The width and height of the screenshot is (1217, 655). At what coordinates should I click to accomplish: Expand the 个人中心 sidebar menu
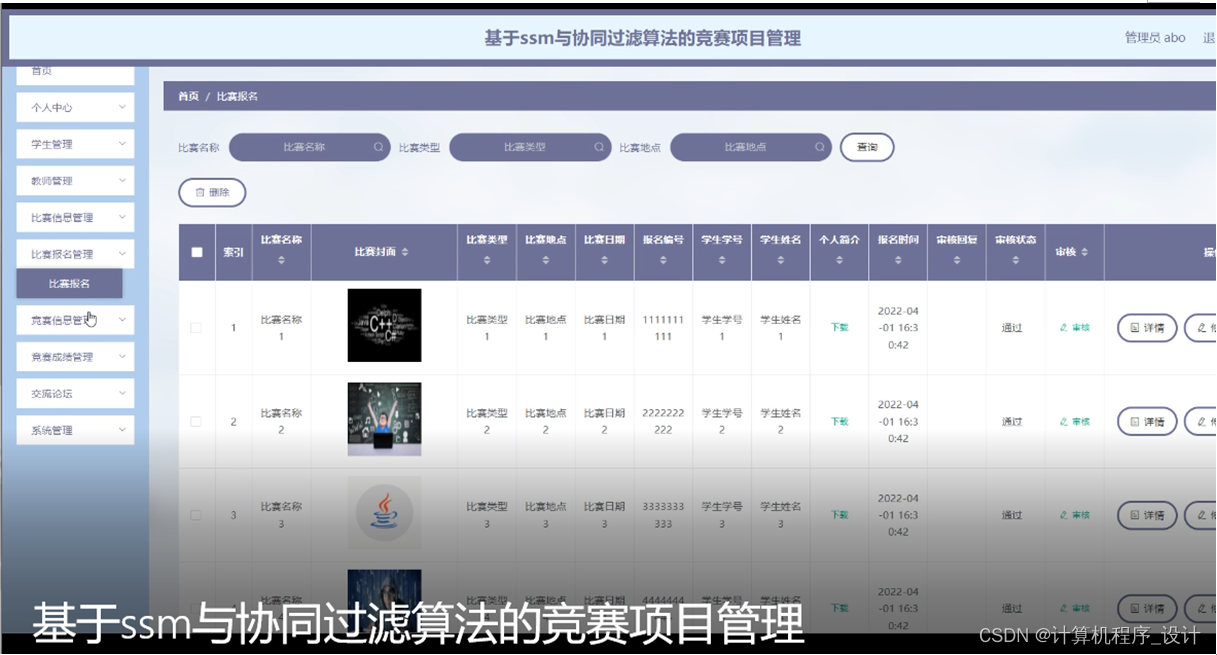tap(75, 107)
